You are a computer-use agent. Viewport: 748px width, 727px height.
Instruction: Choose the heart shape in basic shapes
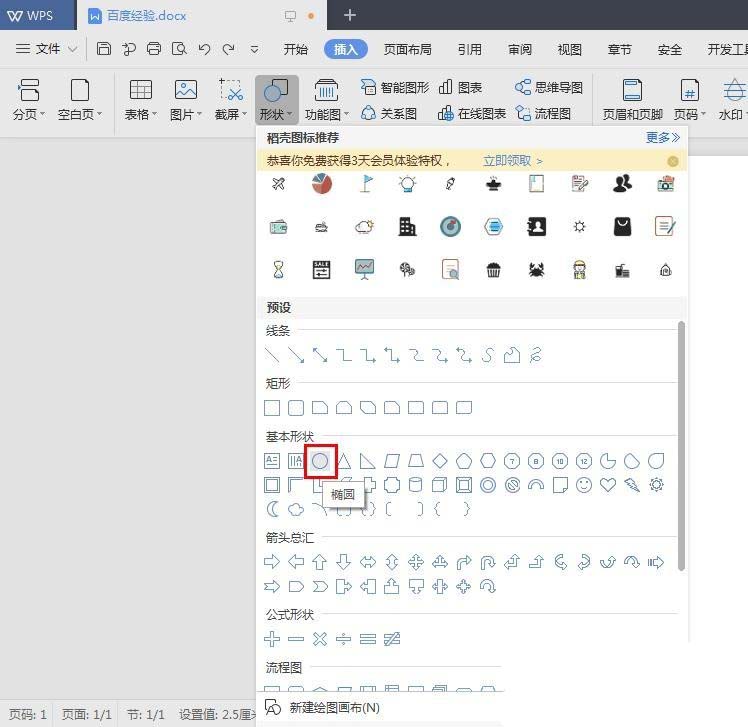tap(608, 485)
